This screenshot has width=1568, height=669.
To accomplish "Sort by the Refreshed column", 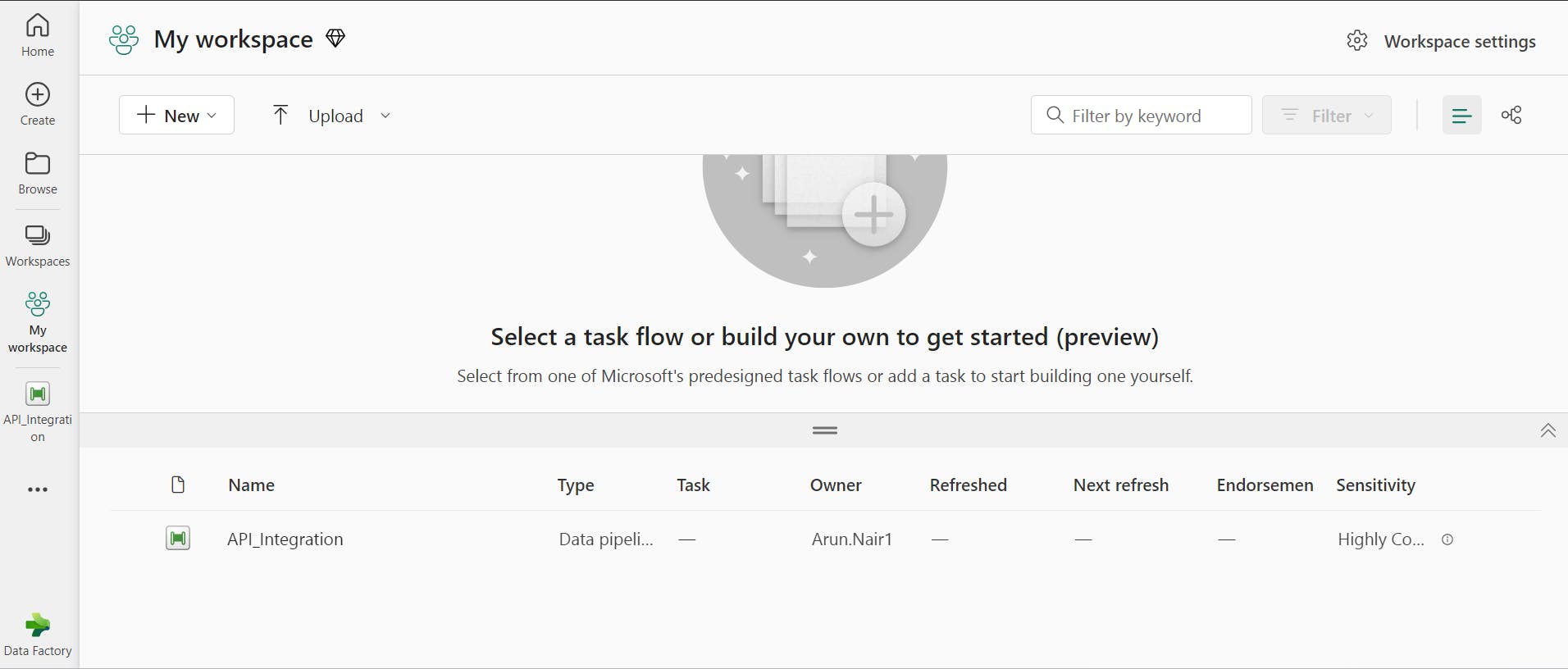I will [968, 485].
